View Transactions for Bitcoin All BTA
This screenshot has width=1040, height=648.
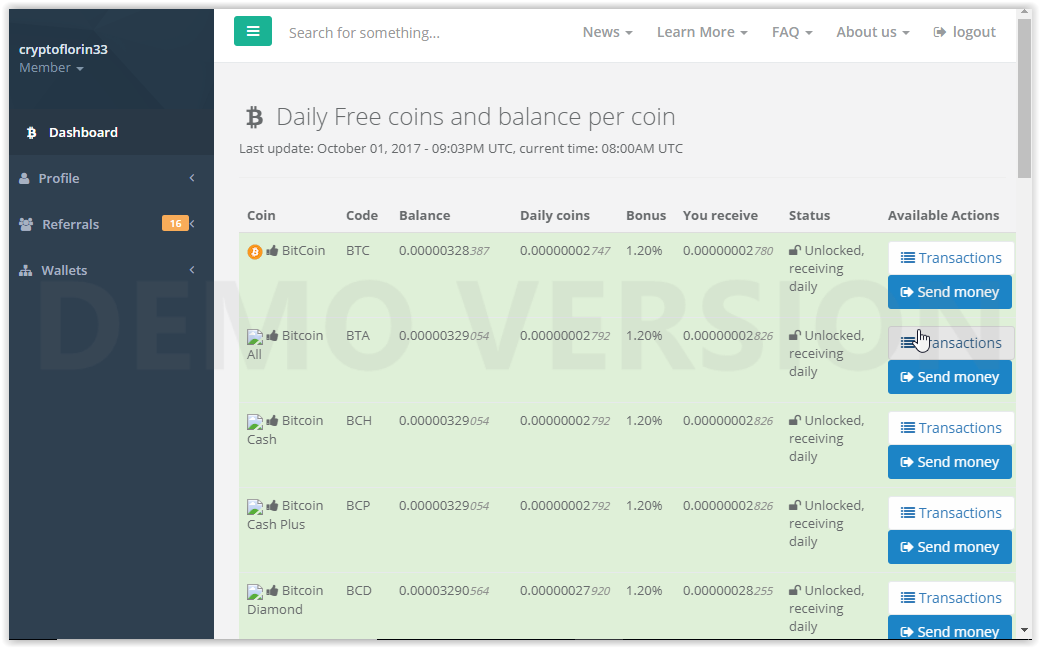point(950,343)
